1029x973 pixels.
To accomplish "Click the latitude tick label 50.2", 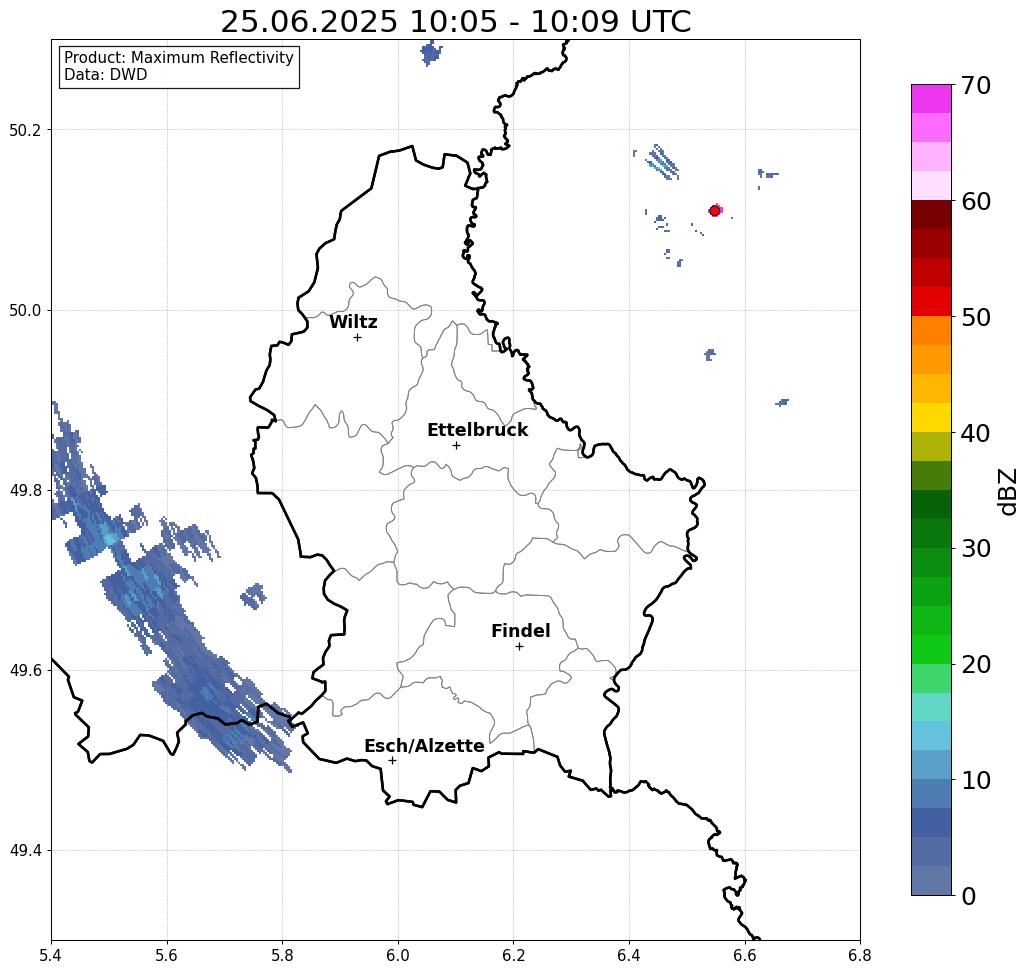I will [x=25, y=130].
